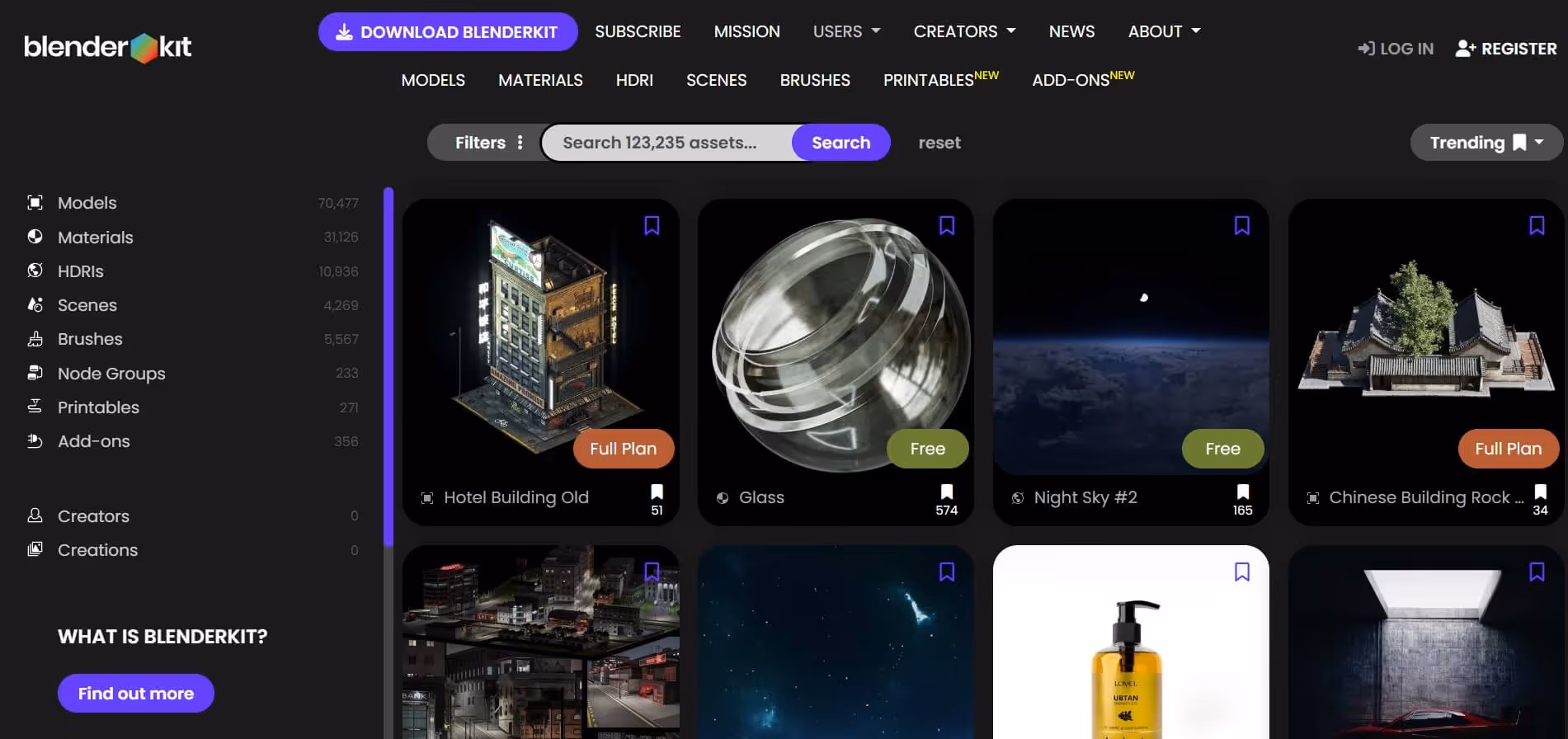1568x739 pixels.
Task: Click the filled bookmark count icon showing 34
Action: pos(1540,492)
